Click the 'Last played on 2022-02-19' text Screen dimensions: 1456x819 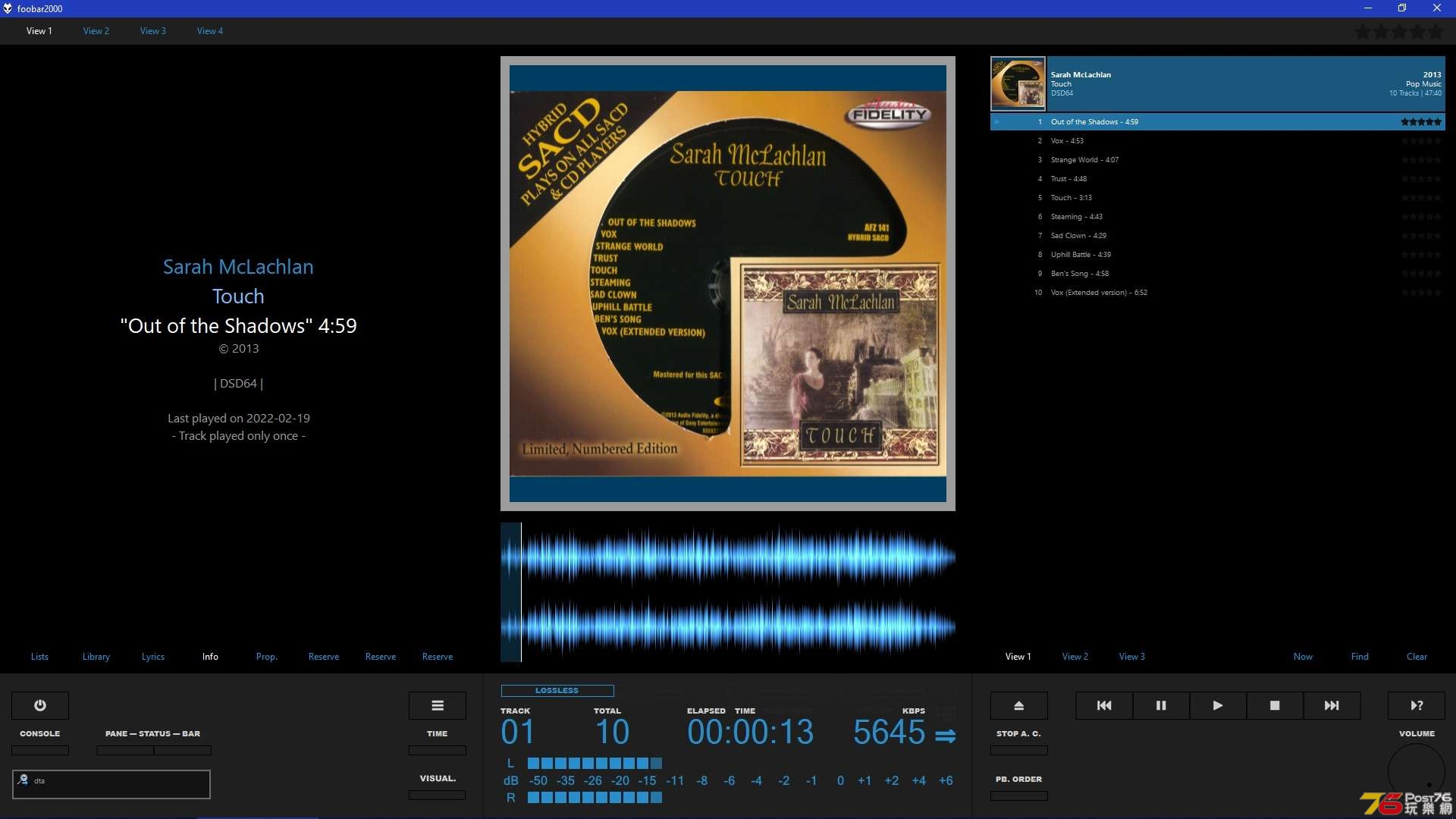(x=239, y=418)
